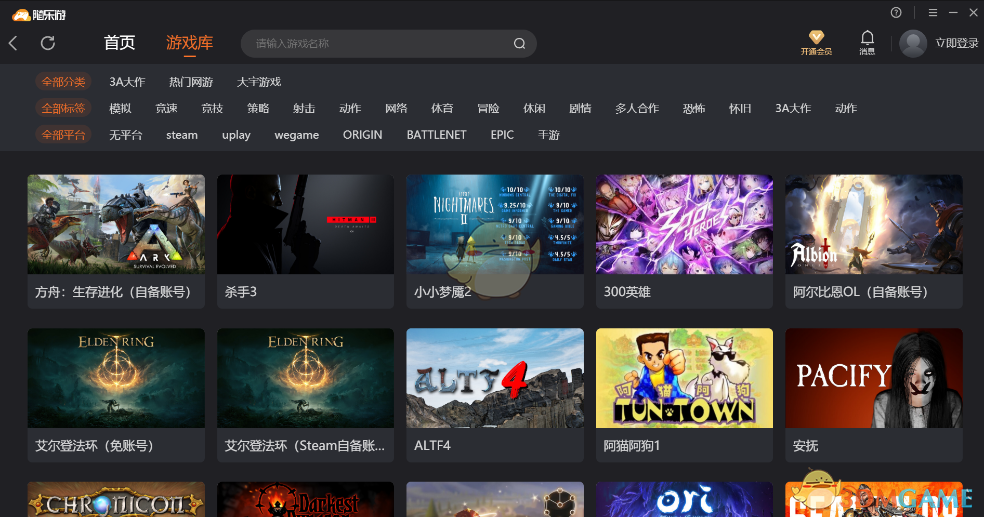Filter by ORIGIN platform

[362, 135]
